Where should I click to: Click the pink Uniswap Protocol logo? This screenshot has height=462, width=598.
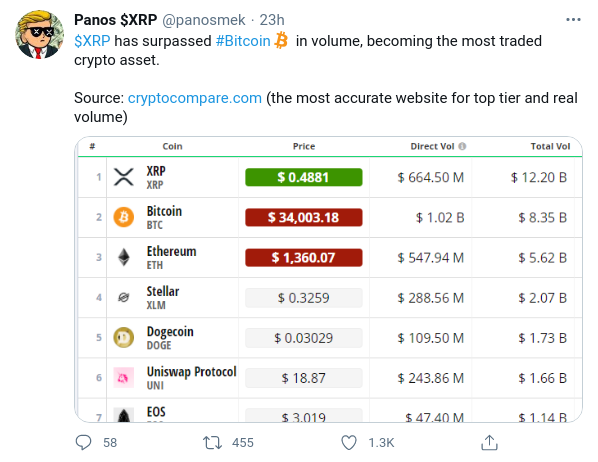[x=124, y=378]
